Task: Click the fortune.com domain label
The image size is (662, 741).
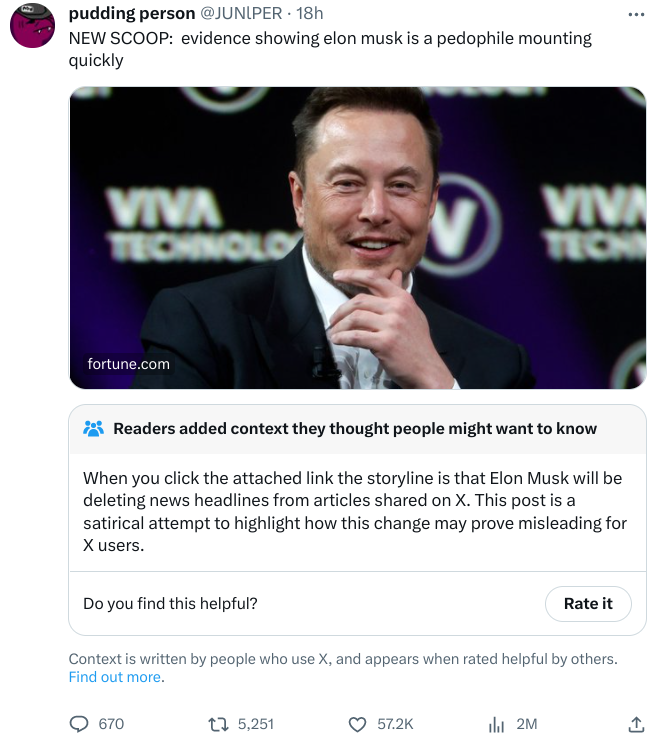Action: (x=128, y=364)
